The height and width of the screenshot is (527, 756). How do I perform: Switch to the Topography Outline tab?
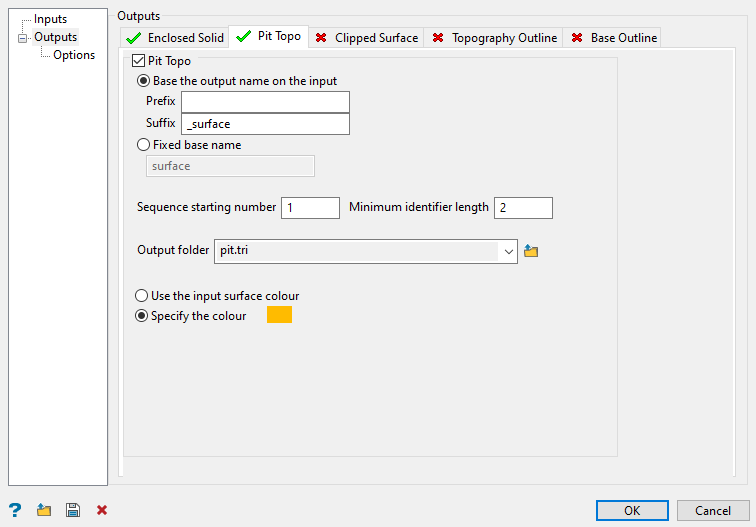(503, 38)
